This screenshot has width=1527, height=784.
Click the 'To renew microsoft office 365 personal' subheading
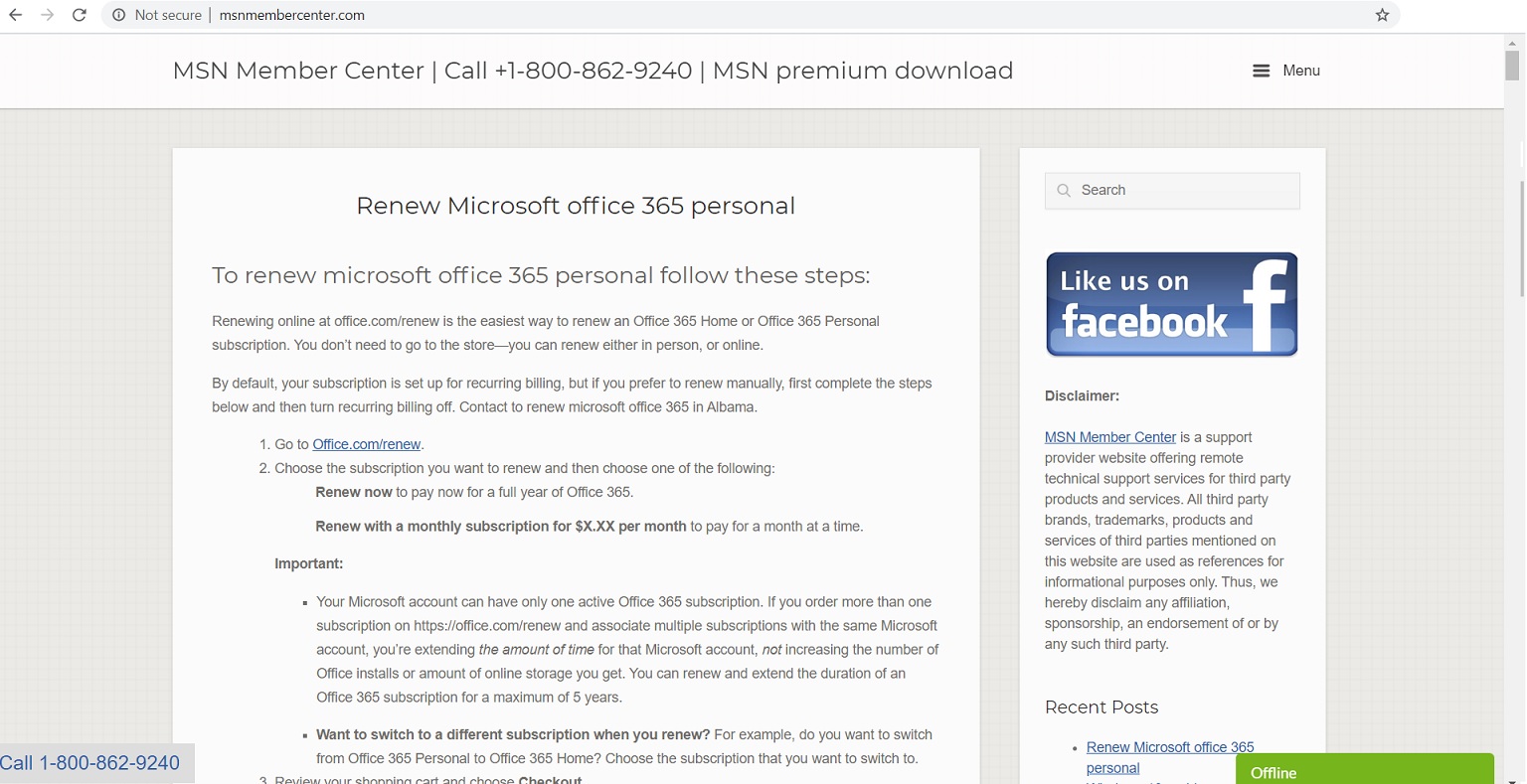pos(541,275)
